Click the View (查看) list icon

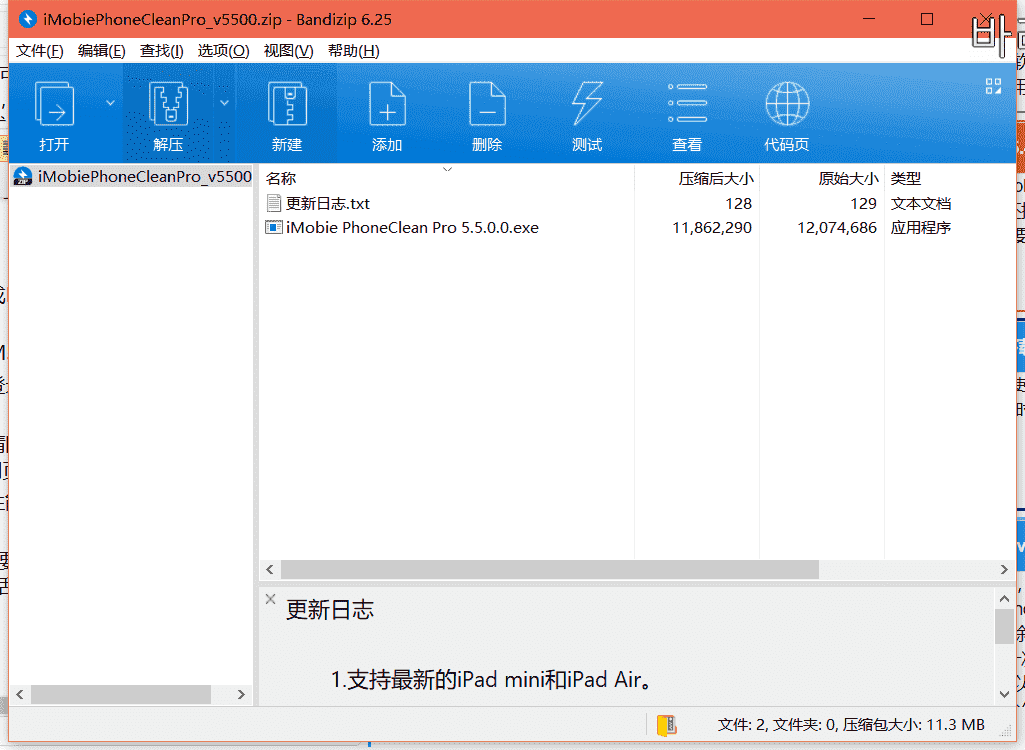687,104
